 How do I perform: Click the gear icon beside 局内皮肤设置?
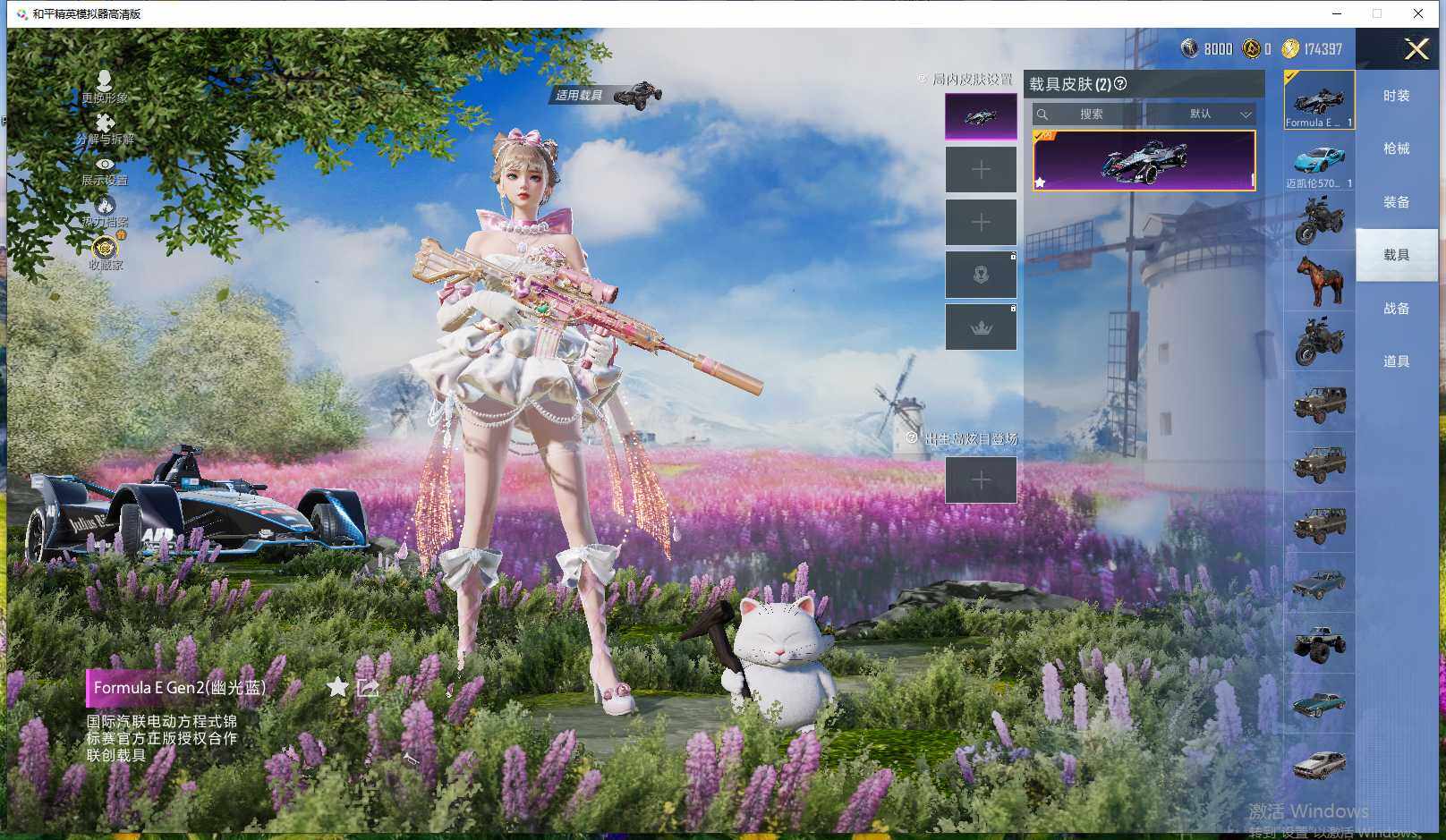coord(923,79)
